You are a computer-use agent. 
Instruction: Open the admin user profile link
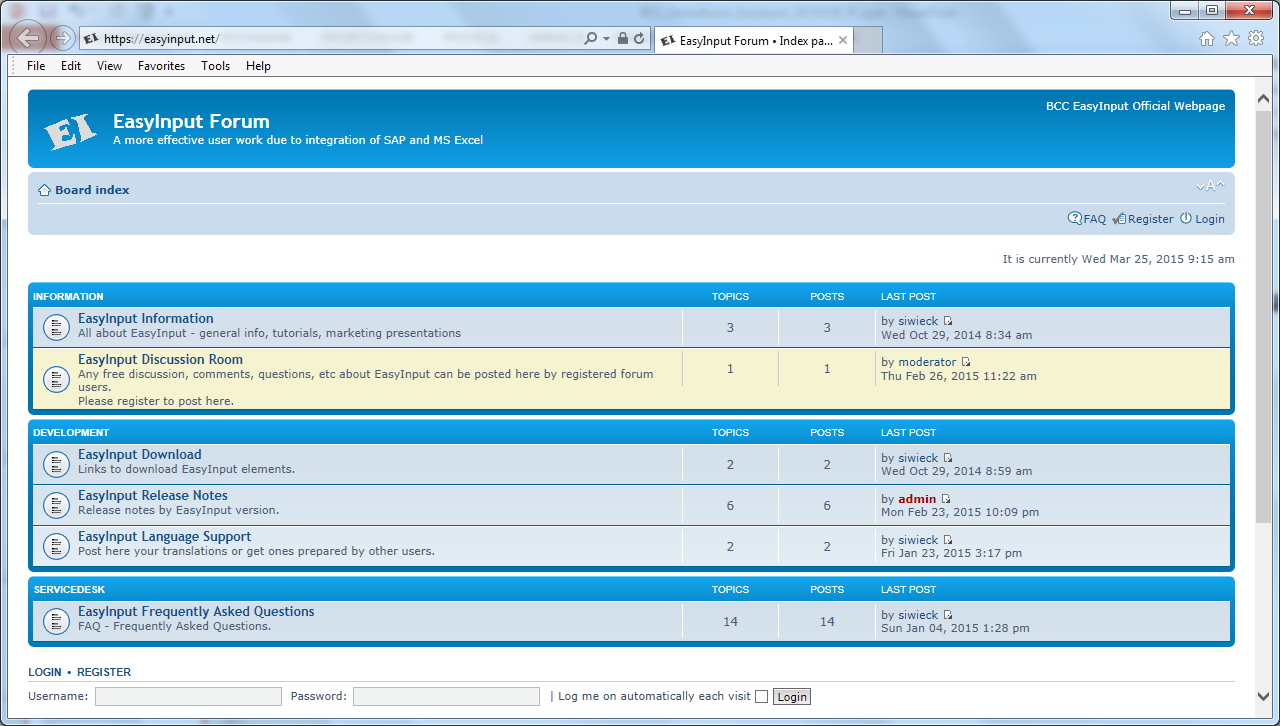(917, 499)
